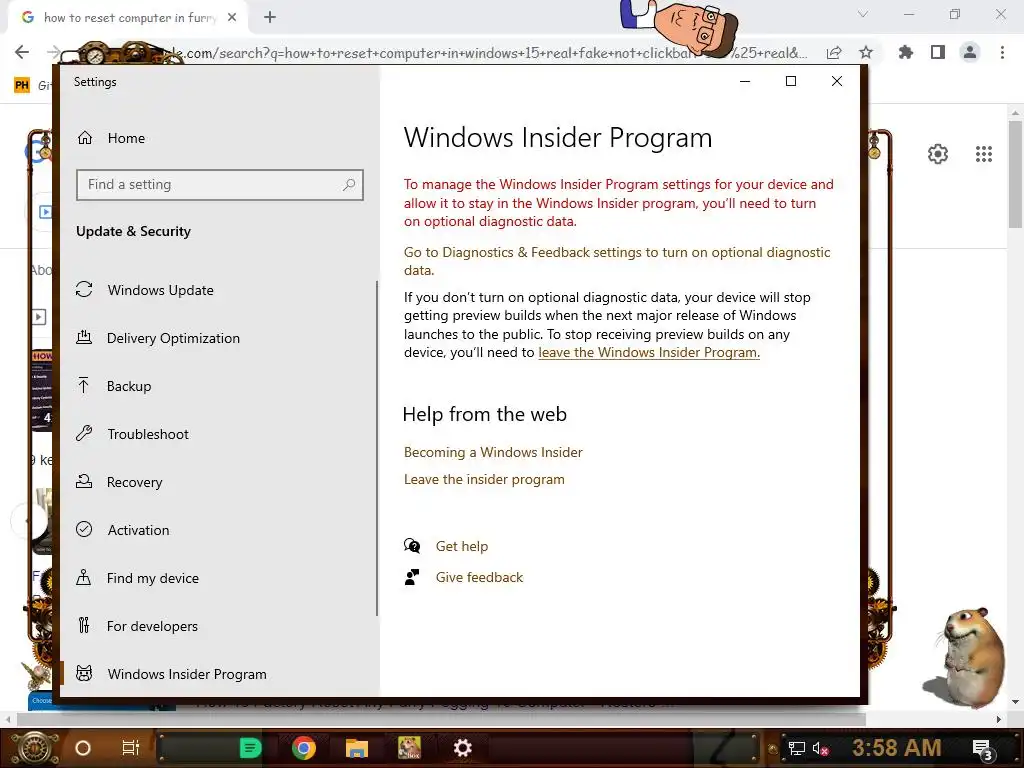Click the Give feedback person icon
This screenshot has height=768, width=1024.
point(412,577)
